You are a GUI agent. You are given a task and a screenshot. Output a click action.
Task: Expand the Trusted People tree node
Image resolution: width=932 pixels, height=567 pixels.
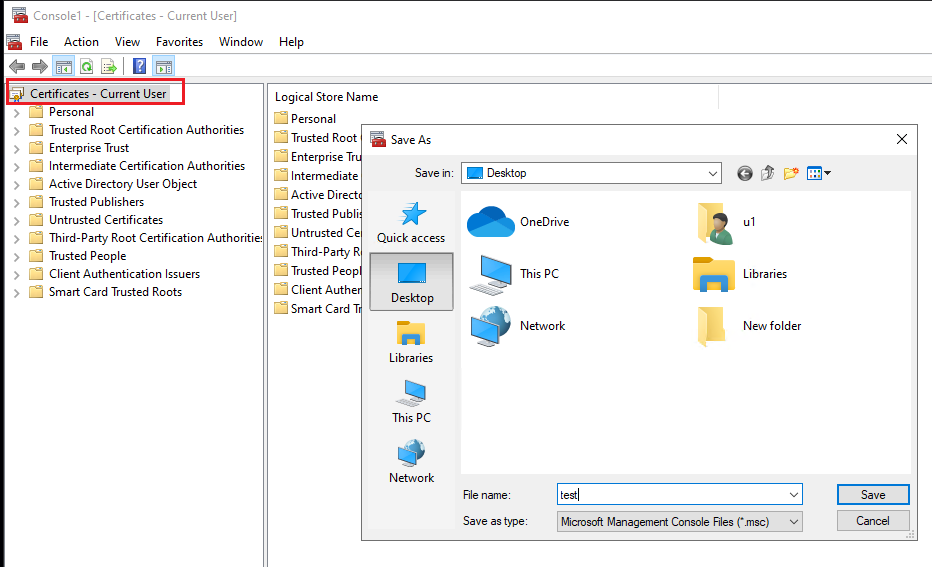pos(17,257)
